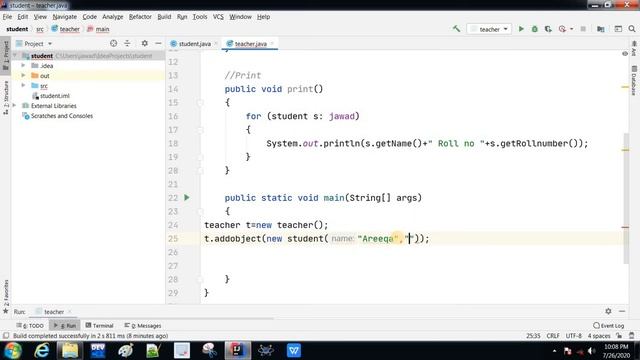The height and width of the screenshot is (360, 640).
Task: Open Run panel settings gear
Action: coord(608,311)
